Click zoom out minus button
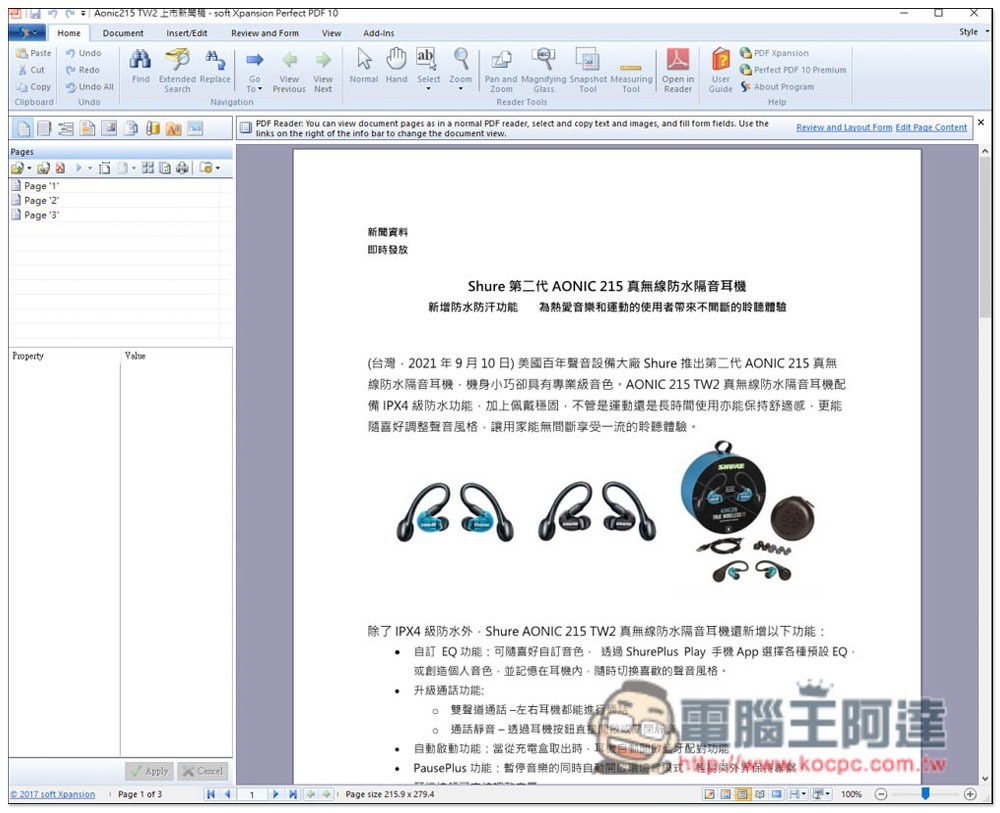Screen dimensions: 1000x813 (x=881, y=794)
